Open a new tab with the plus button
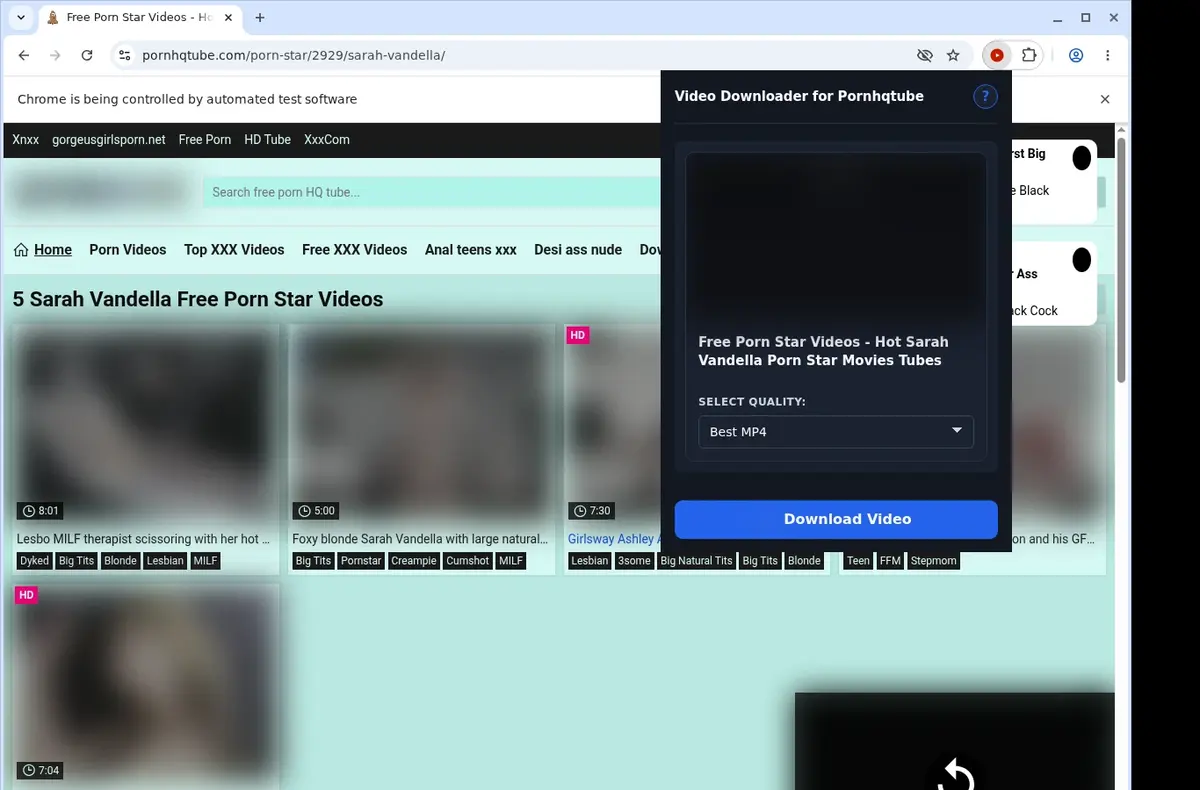Screen dimensions: 1200x790 [260, 17]
